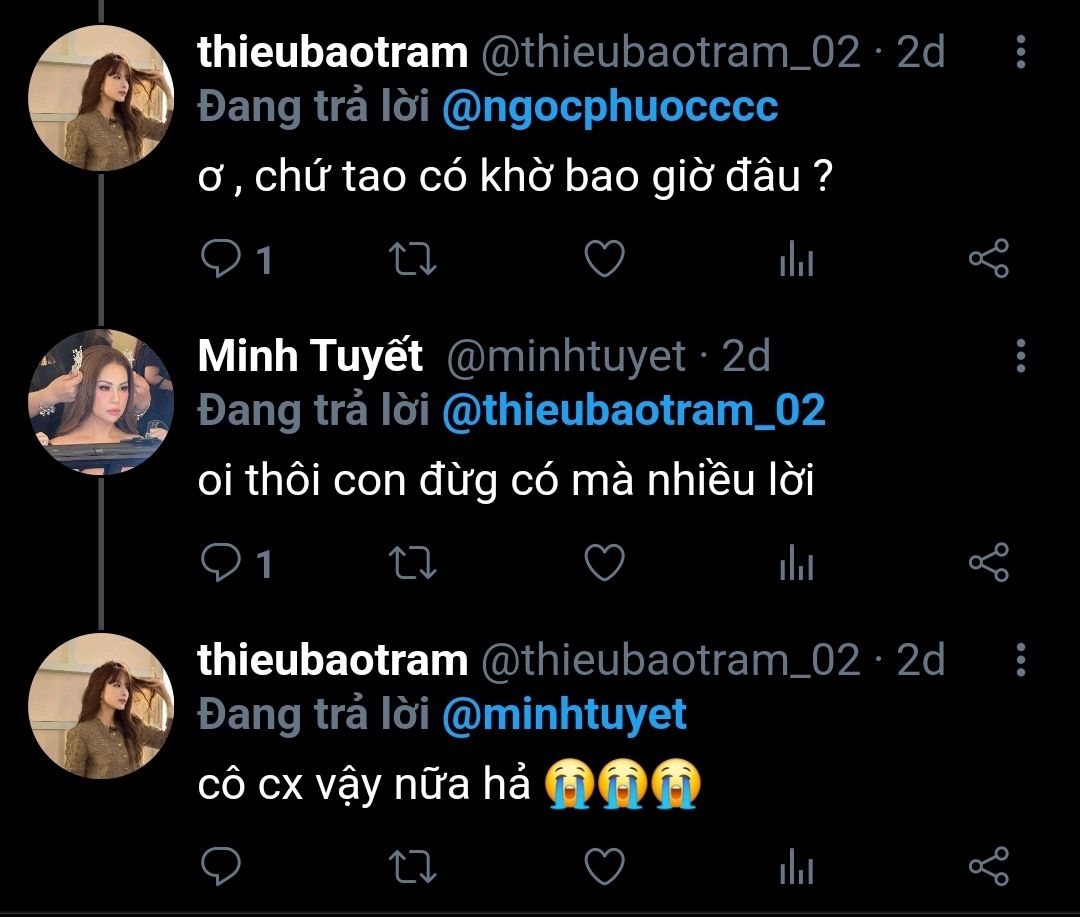1080x917 pixels.
Task: Share Minh Tuyết's tweet
Action: tap(989, 564)
